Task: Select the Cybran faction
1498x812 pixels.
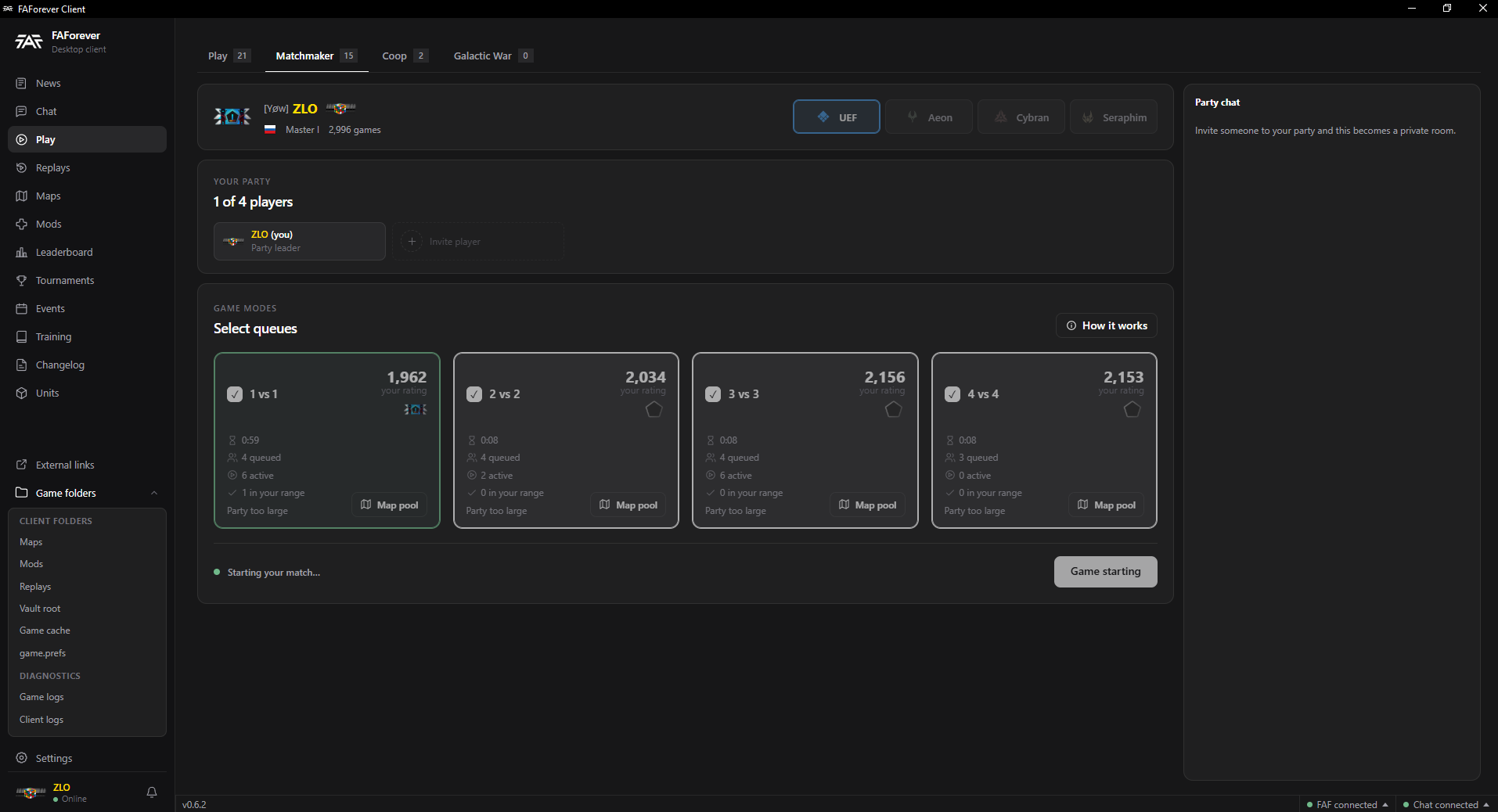Action: tap(1021, 117)
